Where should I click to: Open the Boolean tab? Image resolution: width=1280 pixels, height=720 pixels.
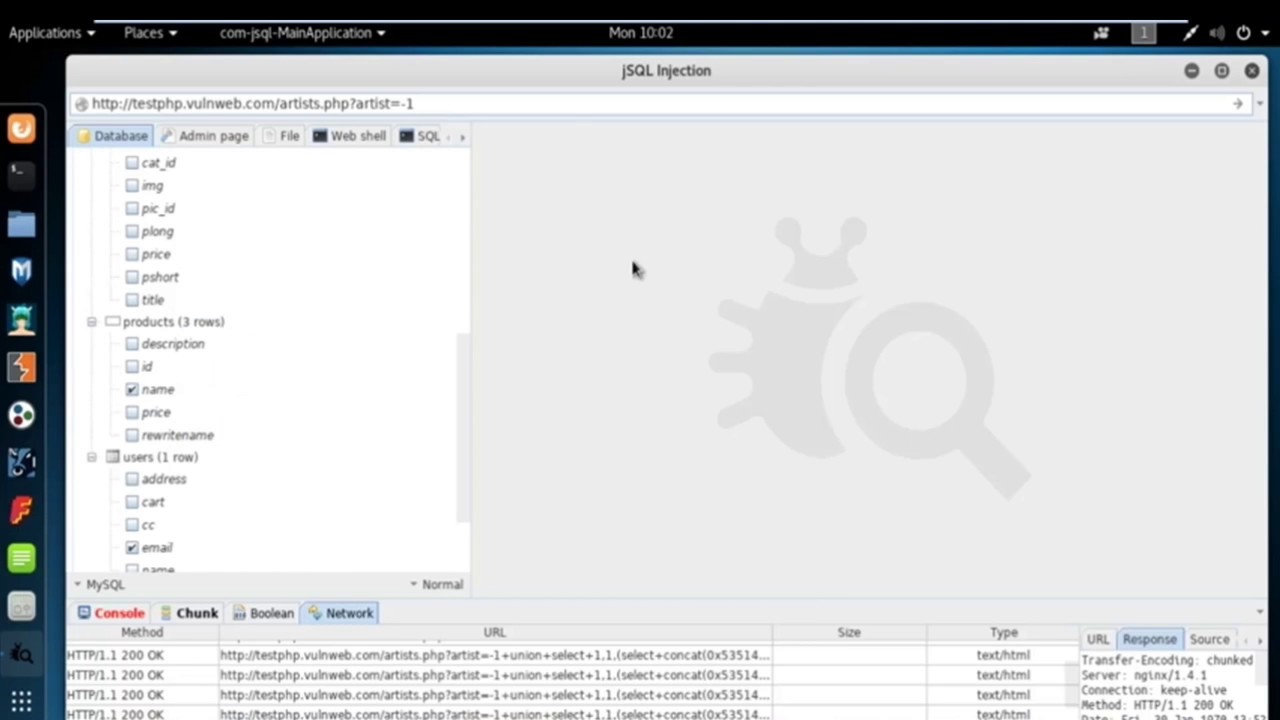[264, 613]
